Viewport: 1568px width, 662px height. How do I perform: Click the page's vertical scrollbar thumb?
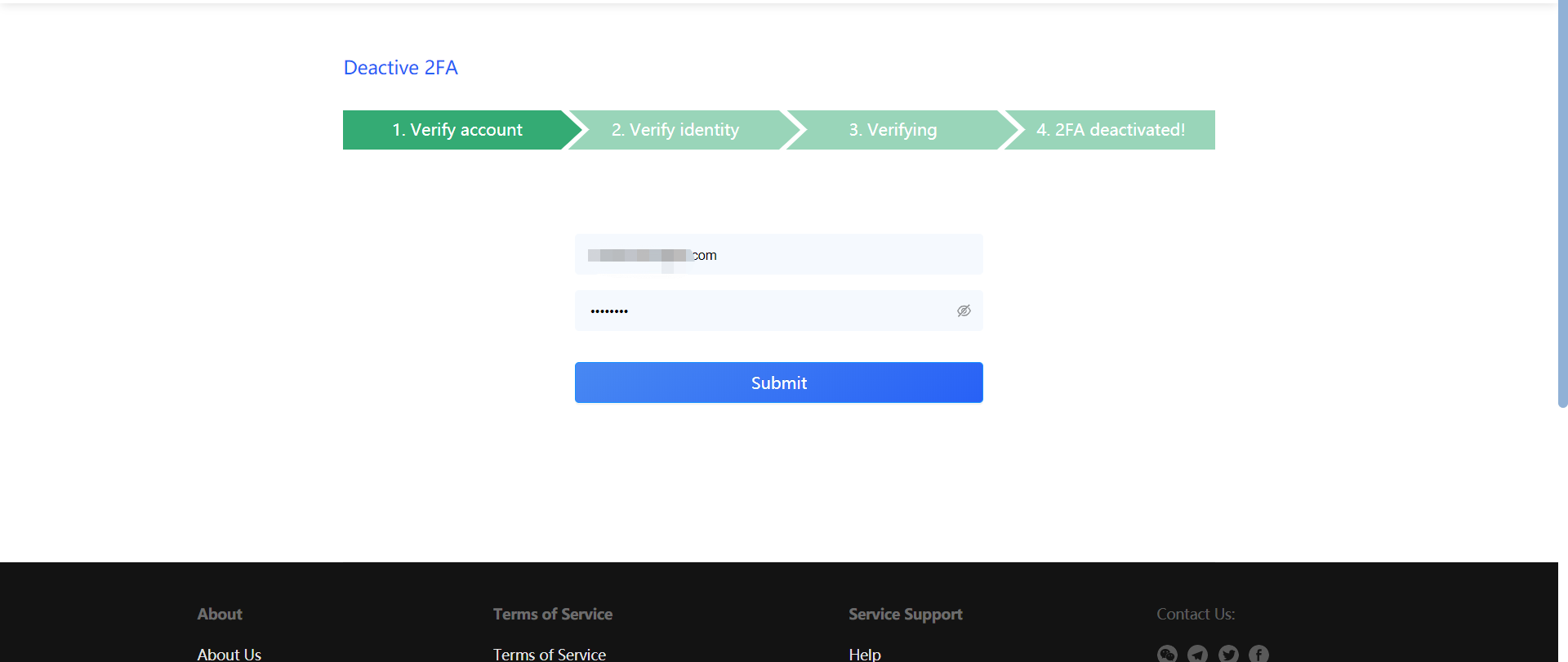click(1562, 204)
